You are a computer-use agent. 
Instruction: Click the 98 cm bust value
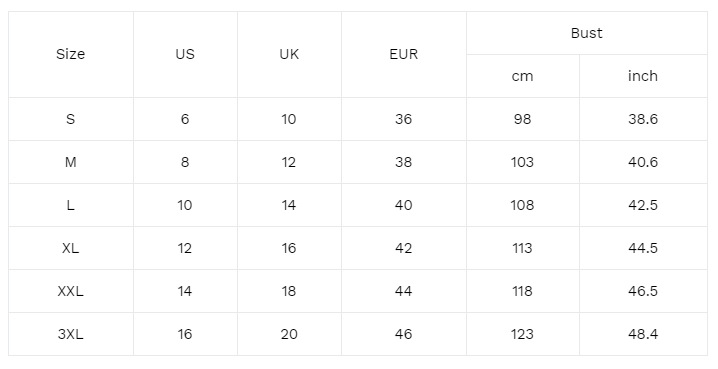pos(522,119)
